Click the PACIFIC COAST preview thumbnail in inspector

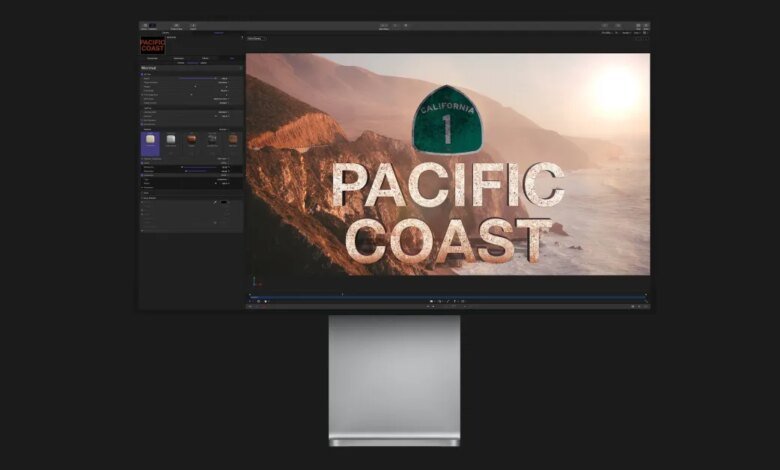(x=153, y=45)
